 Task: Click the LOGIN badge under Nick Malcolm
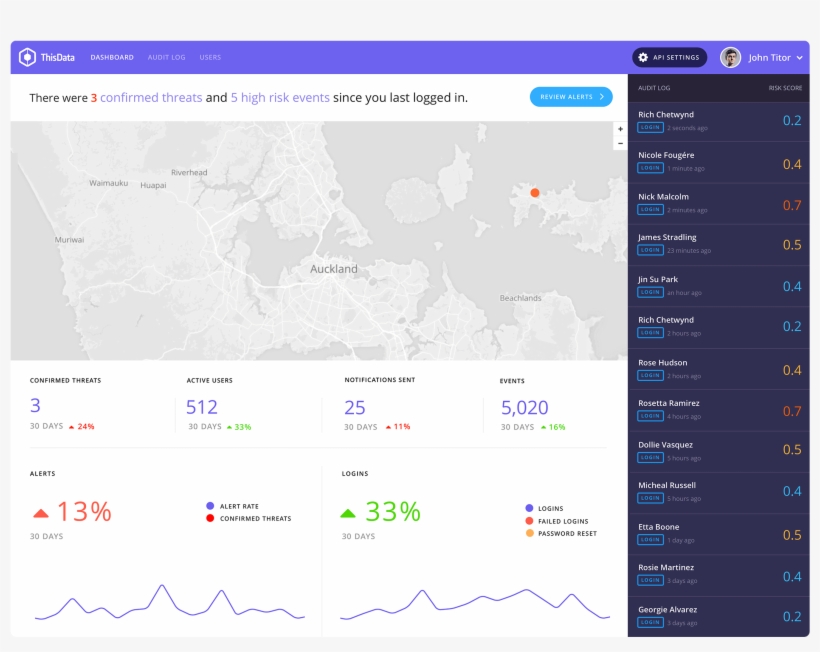(x=650, y=210)
